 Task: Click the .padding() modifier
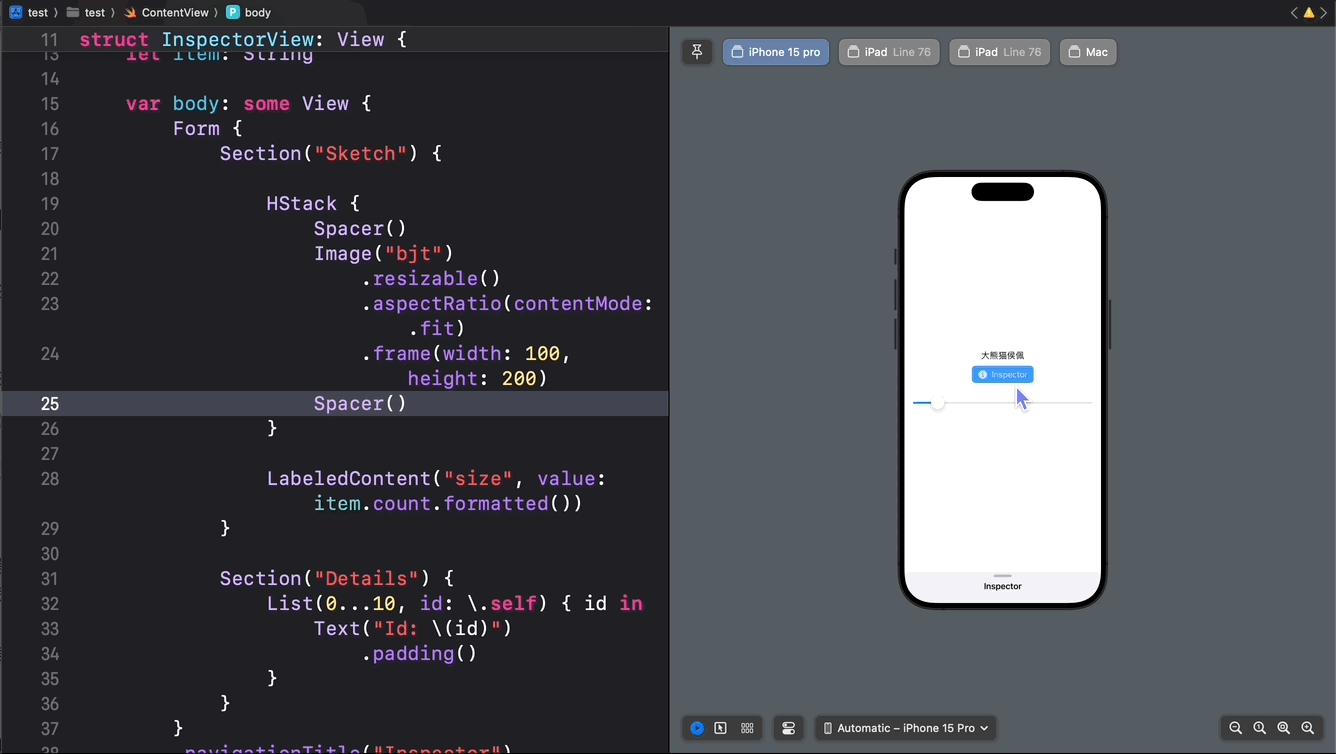tap(419, 653)
